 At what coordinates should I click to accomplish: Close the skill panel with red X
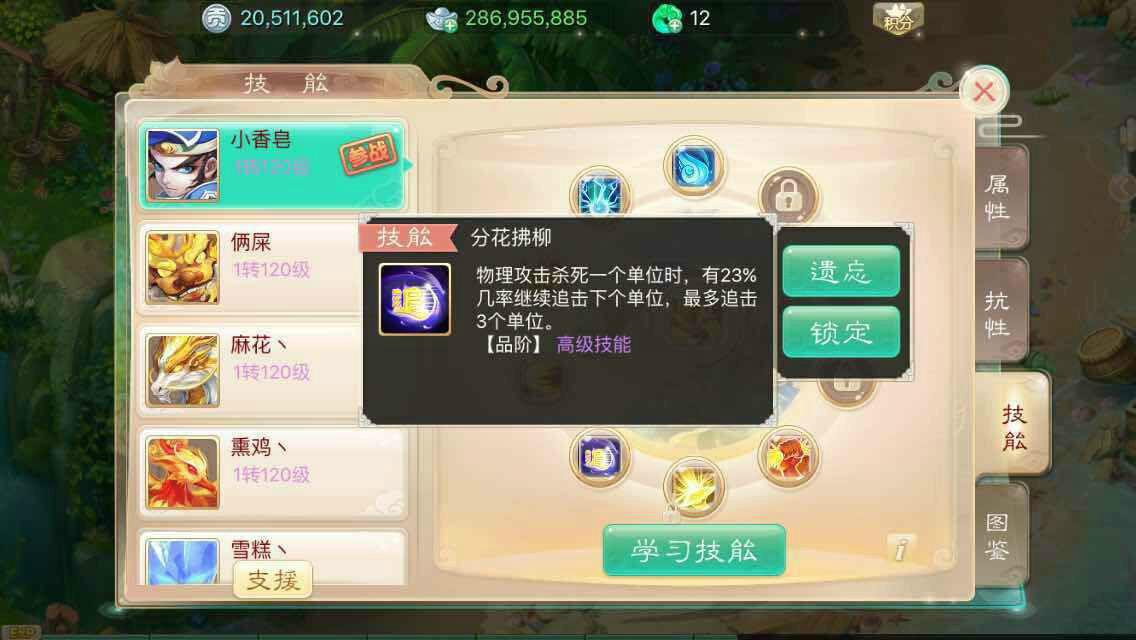983,91
